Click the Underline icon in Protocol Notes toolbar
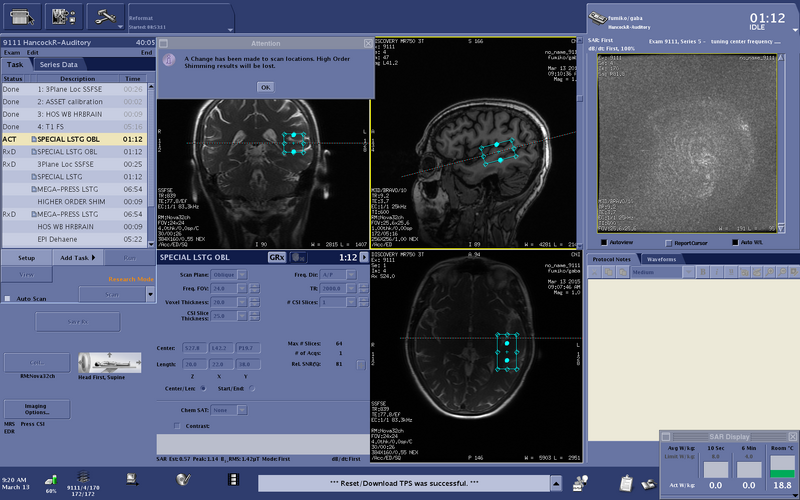800x500 pixels. 730,272
